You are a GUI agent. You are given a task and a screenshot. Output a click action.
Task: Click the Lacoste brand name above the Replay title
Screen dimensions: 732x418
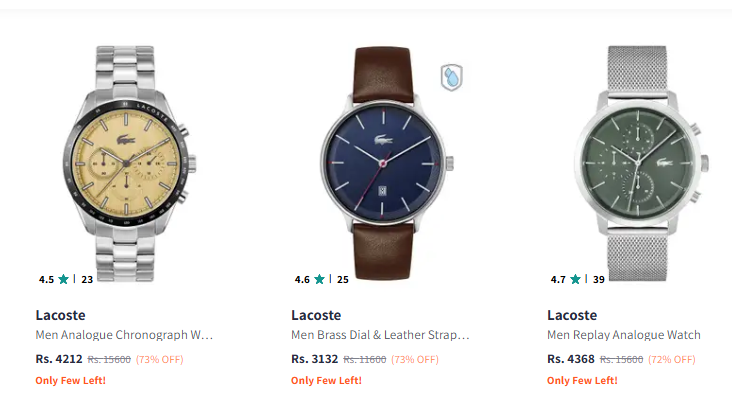572,315
